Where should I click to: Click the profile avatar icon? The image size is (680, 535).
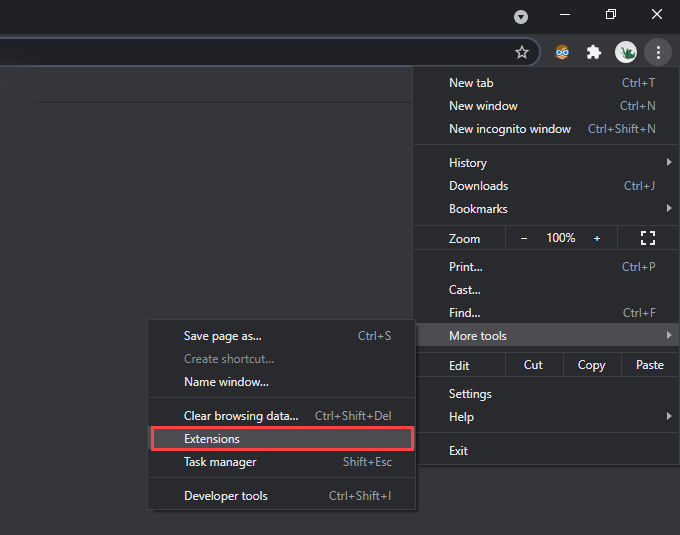pyautogui.click(x=626, y=52)
